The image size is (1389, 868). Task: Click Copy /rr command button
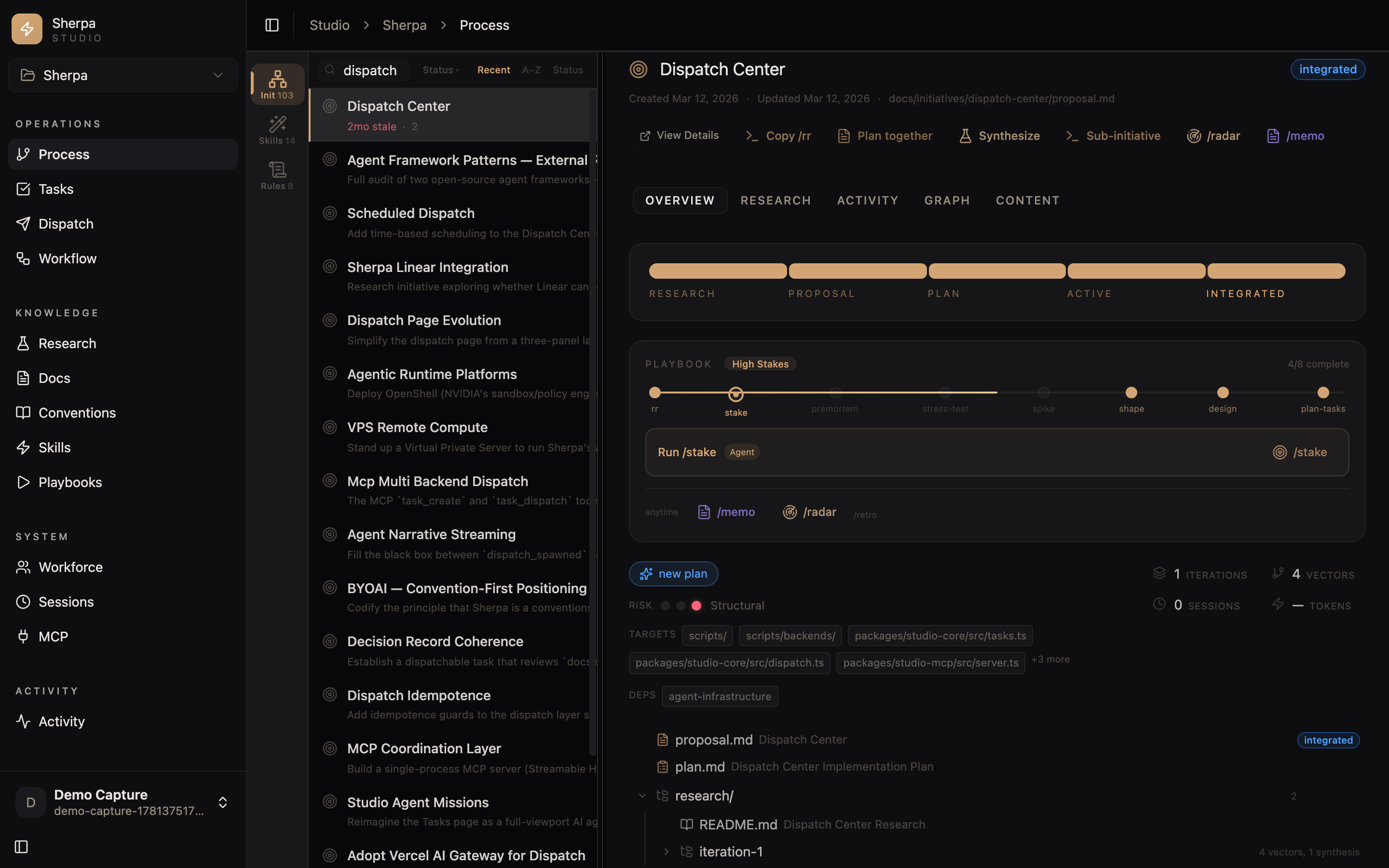click(778, 136)
